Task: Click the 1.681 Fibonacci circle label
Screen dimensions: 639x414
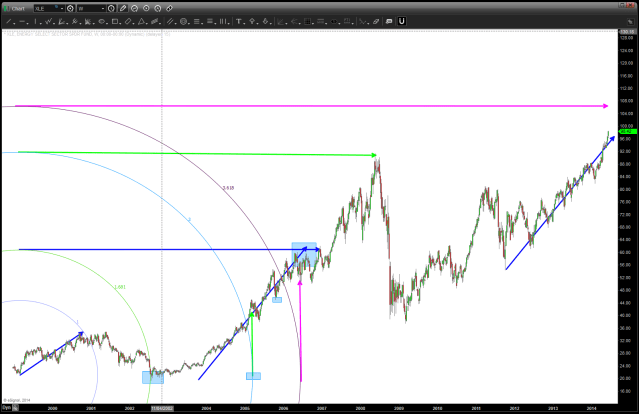Action: coord(120,287)
